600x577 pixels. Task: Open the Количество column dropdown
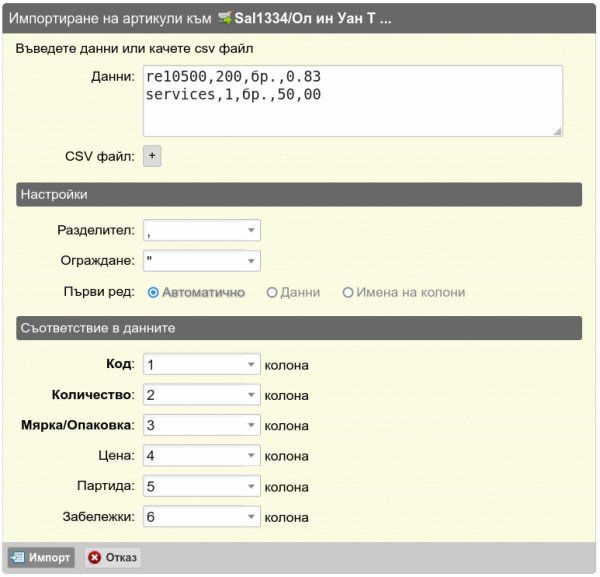pyautogui.click(x=202, y=394)
